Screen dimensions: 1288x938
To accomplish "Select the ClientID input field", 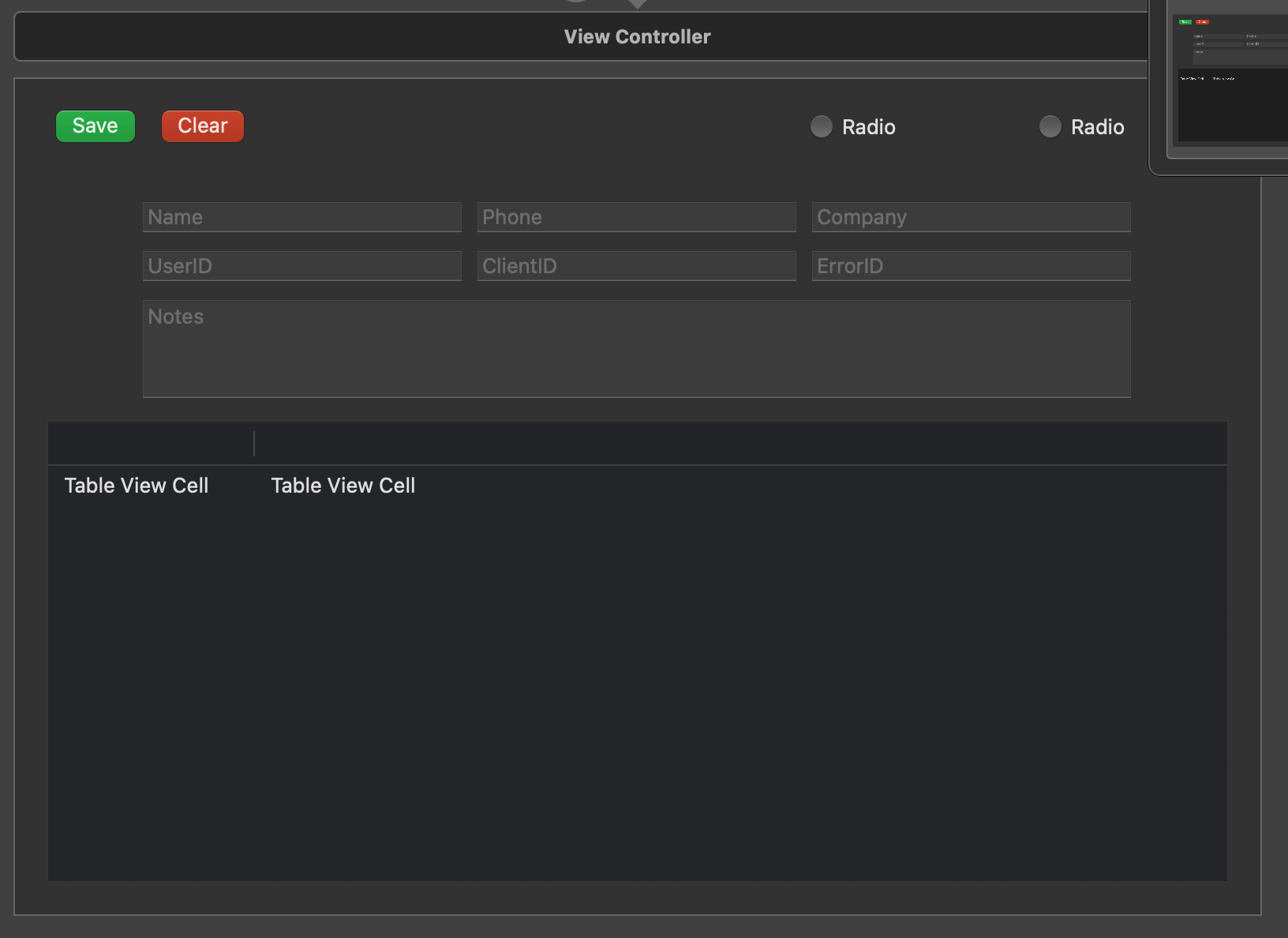I will [x=636, y=266].
